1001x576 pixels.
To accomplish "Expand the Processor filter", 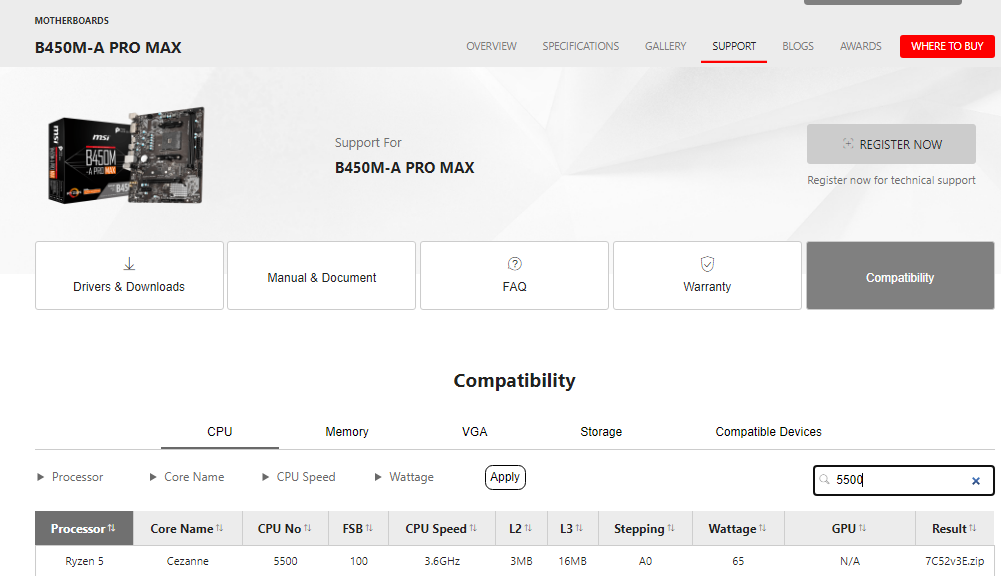I will (x=70, y=477).
